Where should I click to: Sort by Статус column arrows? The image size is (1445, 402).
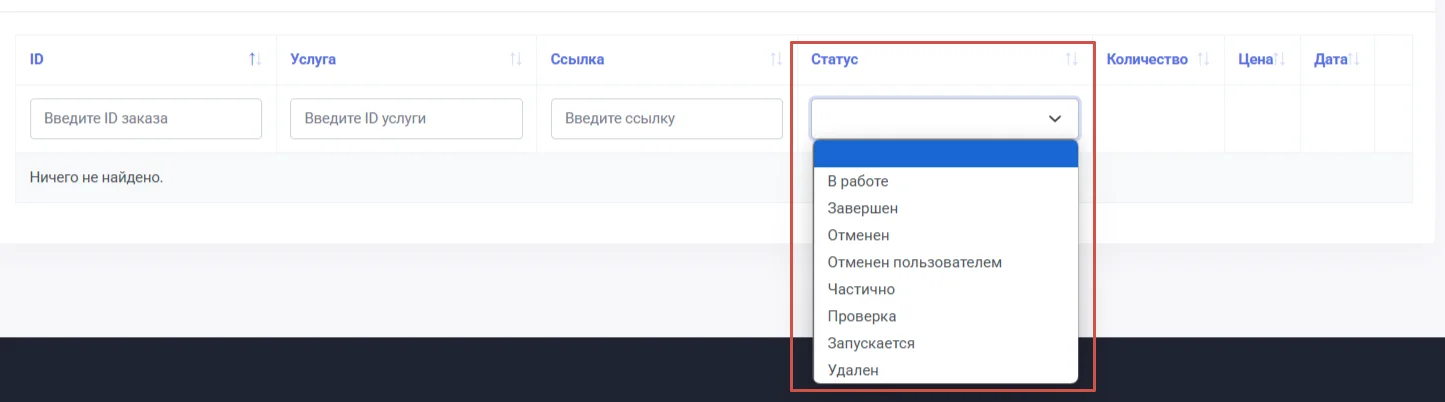pyautogui.click(x=1072, y=60)
